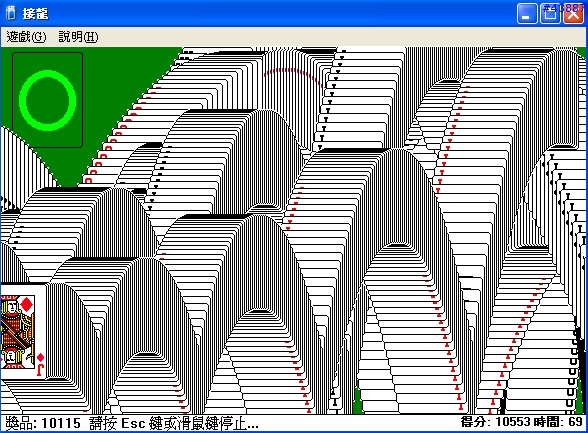Click the empty deck green circle
This screenshot has width=588, height=433.
[48, 100]
